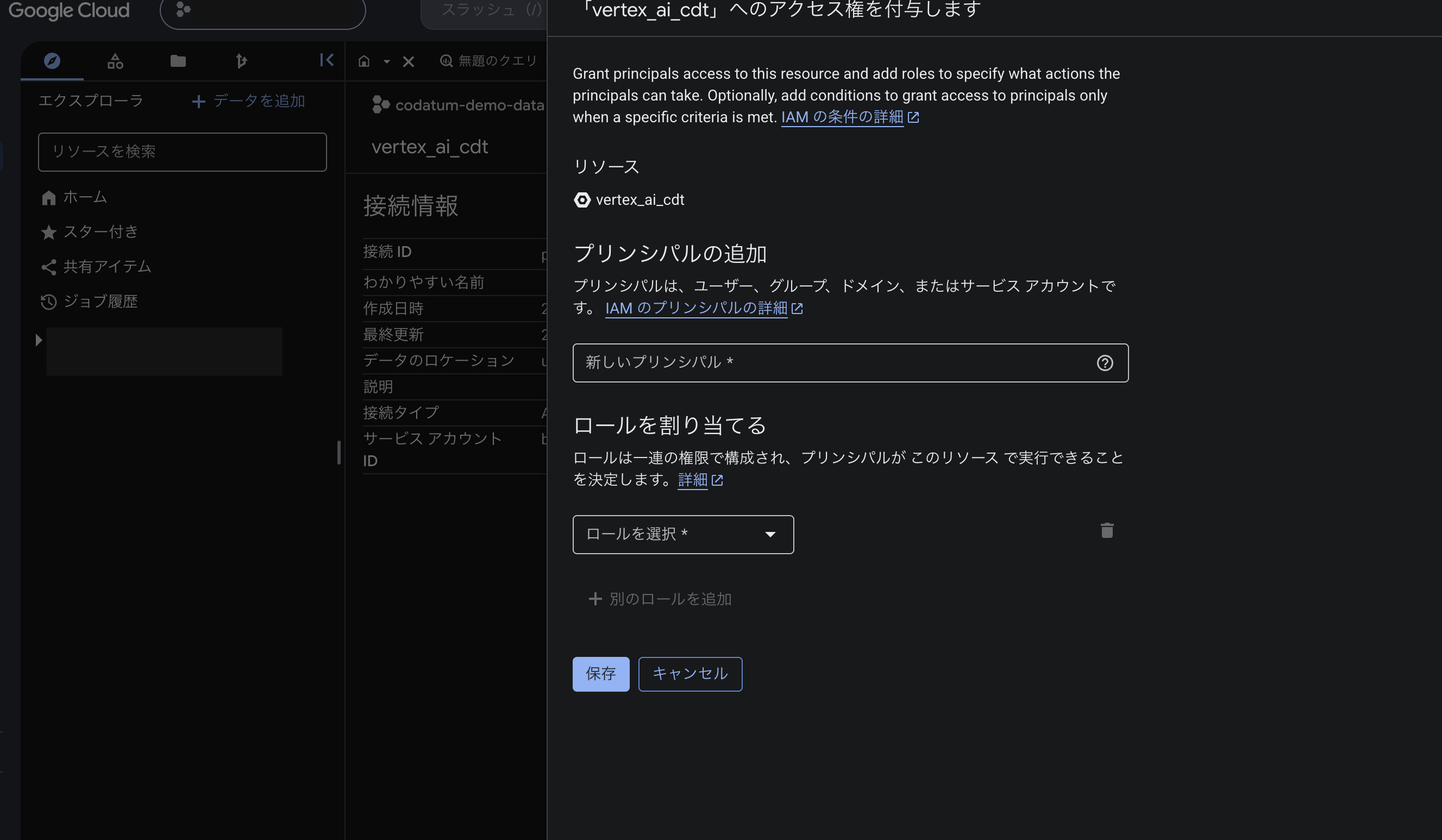The image size is (1442, 840).
Task: Click the home tab icon
Action: pyautogui.click(x=364, y=61)
